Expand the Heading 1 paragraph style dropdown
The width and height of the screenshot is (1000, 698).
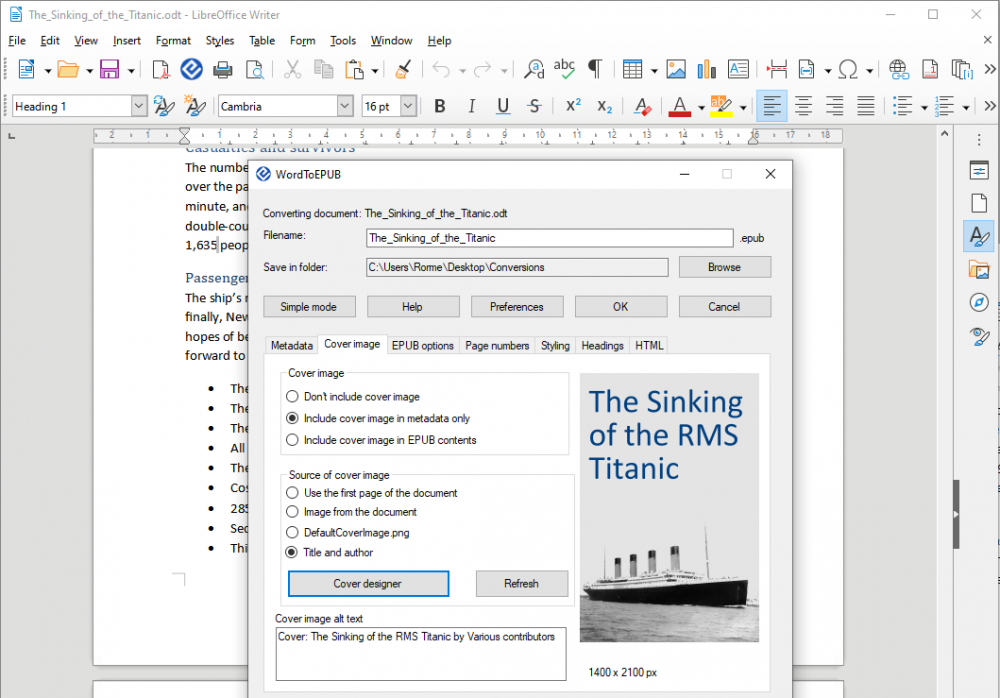click(139, 106)
